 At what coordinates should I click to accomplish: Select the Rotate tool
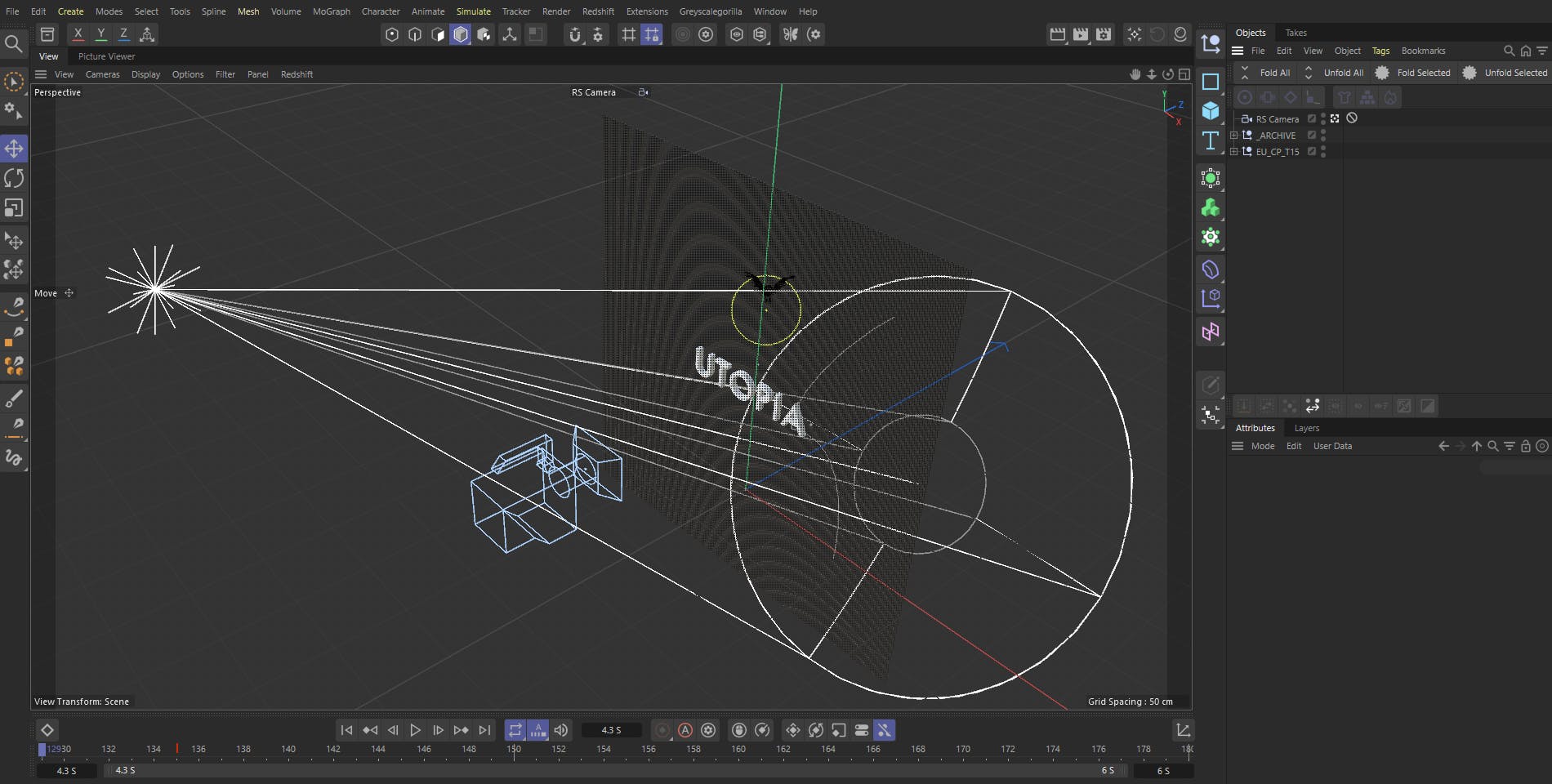14,178
